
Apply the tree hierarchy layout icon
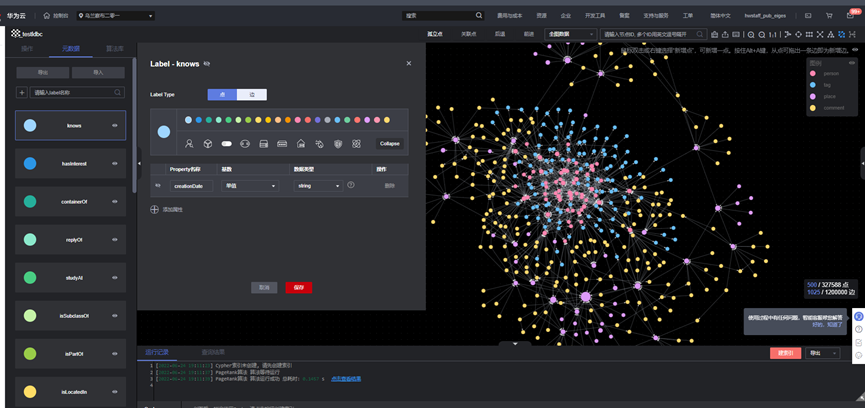coord(831,34)
